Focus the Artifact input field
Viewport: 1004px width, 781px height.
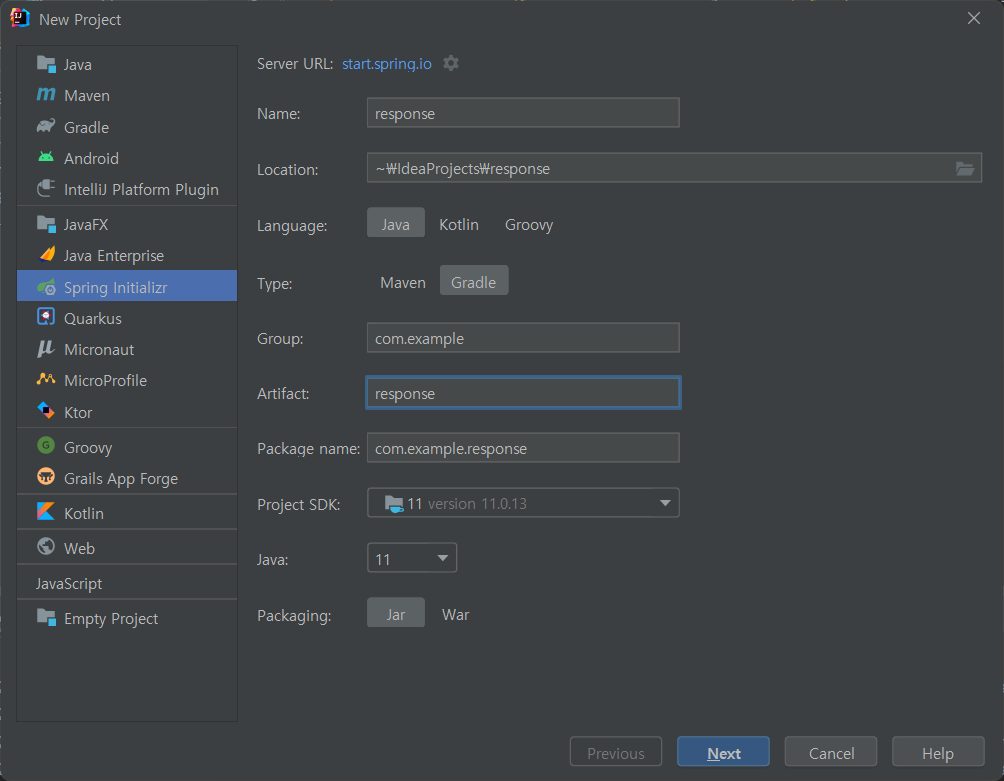click(x=523, y=392)
